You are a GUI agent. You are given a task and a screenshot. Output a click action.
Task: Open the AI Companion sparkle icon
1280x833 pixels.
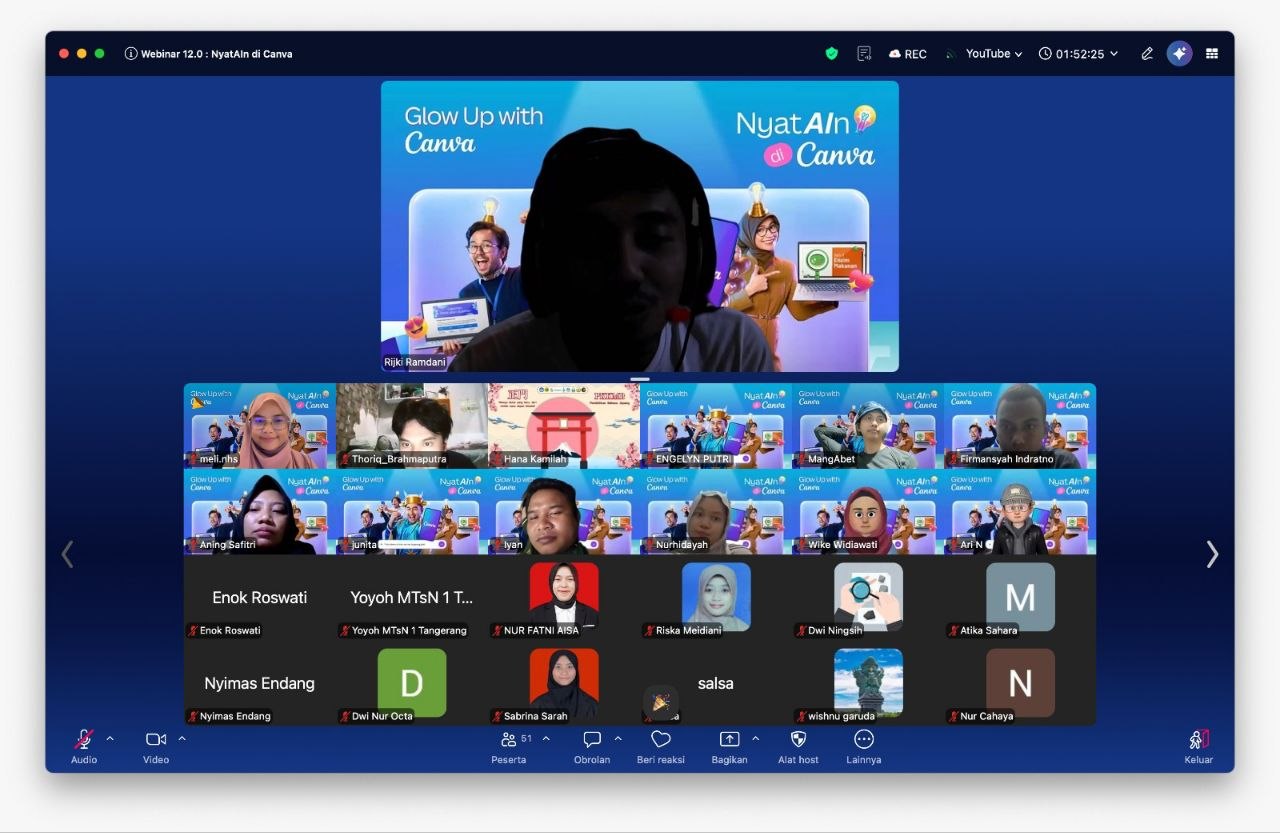(x=1180, y=54)
